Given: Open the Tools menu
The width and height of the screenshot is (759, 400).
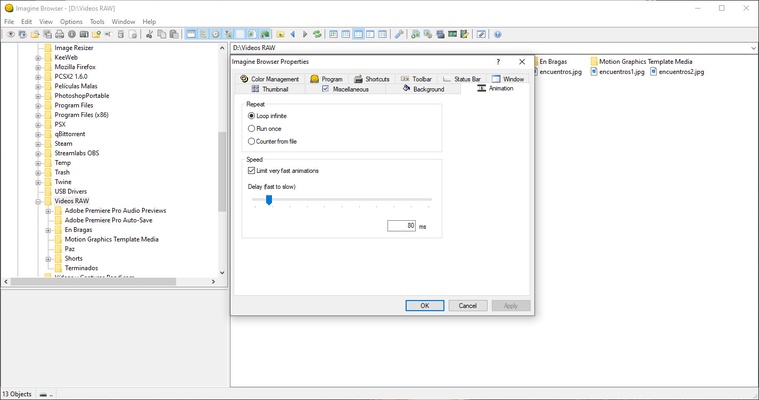Looking at the screenshot, I should (x=97, y=21).
